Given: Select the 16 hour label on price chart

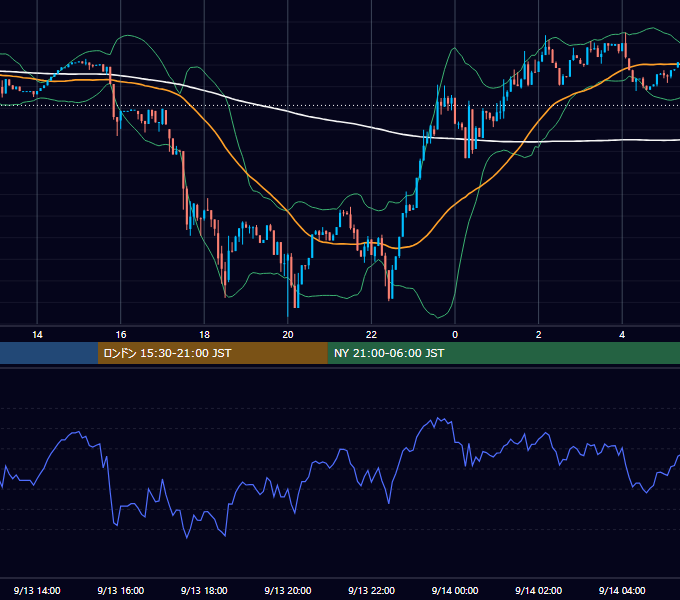Looking at the screenshot, I should pyautogui.click(x=121, y=335).
